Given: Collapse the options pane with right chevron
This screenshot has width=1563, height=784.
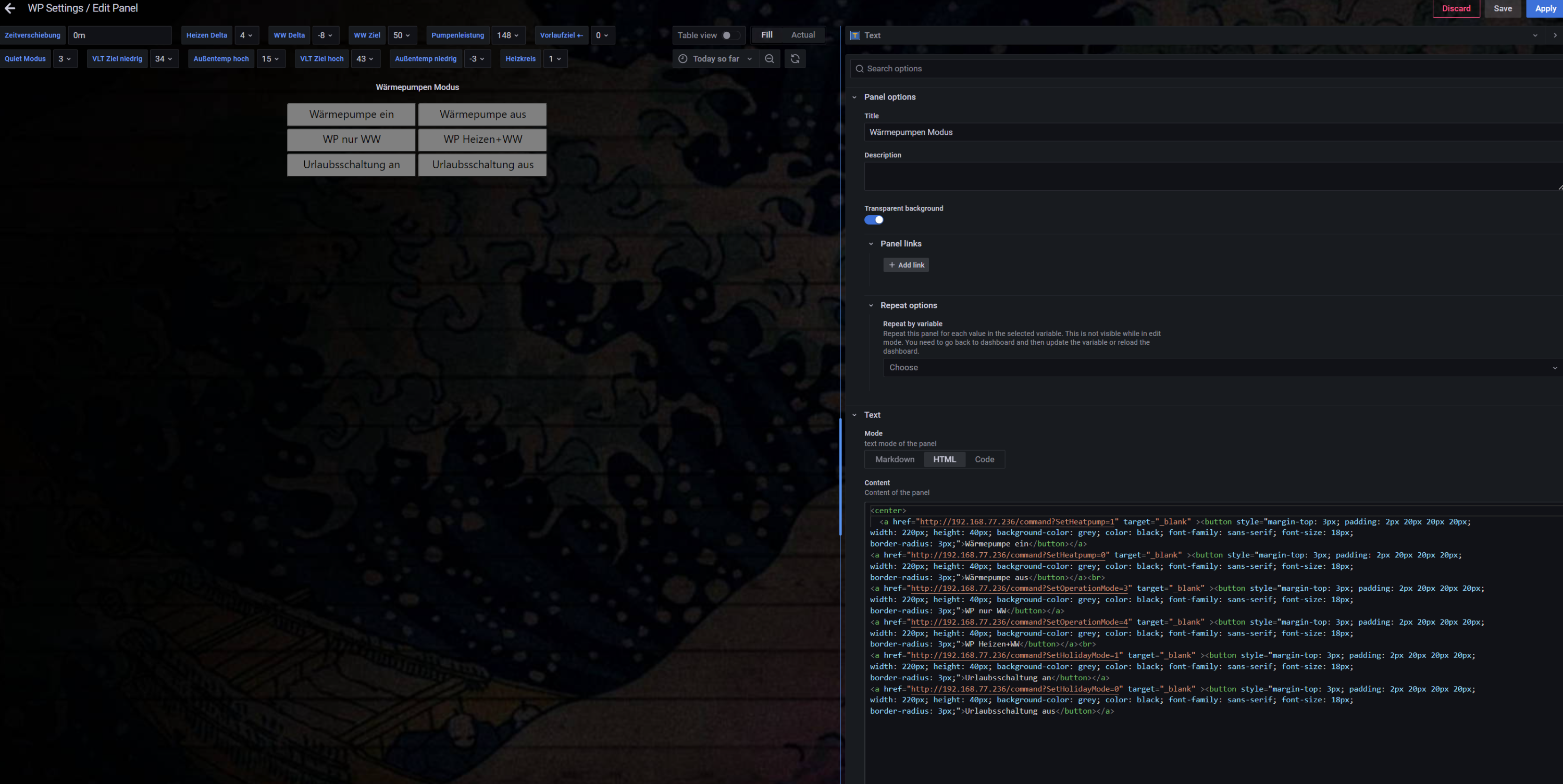Looking at the screenshot, I should tap(1555, 35).
